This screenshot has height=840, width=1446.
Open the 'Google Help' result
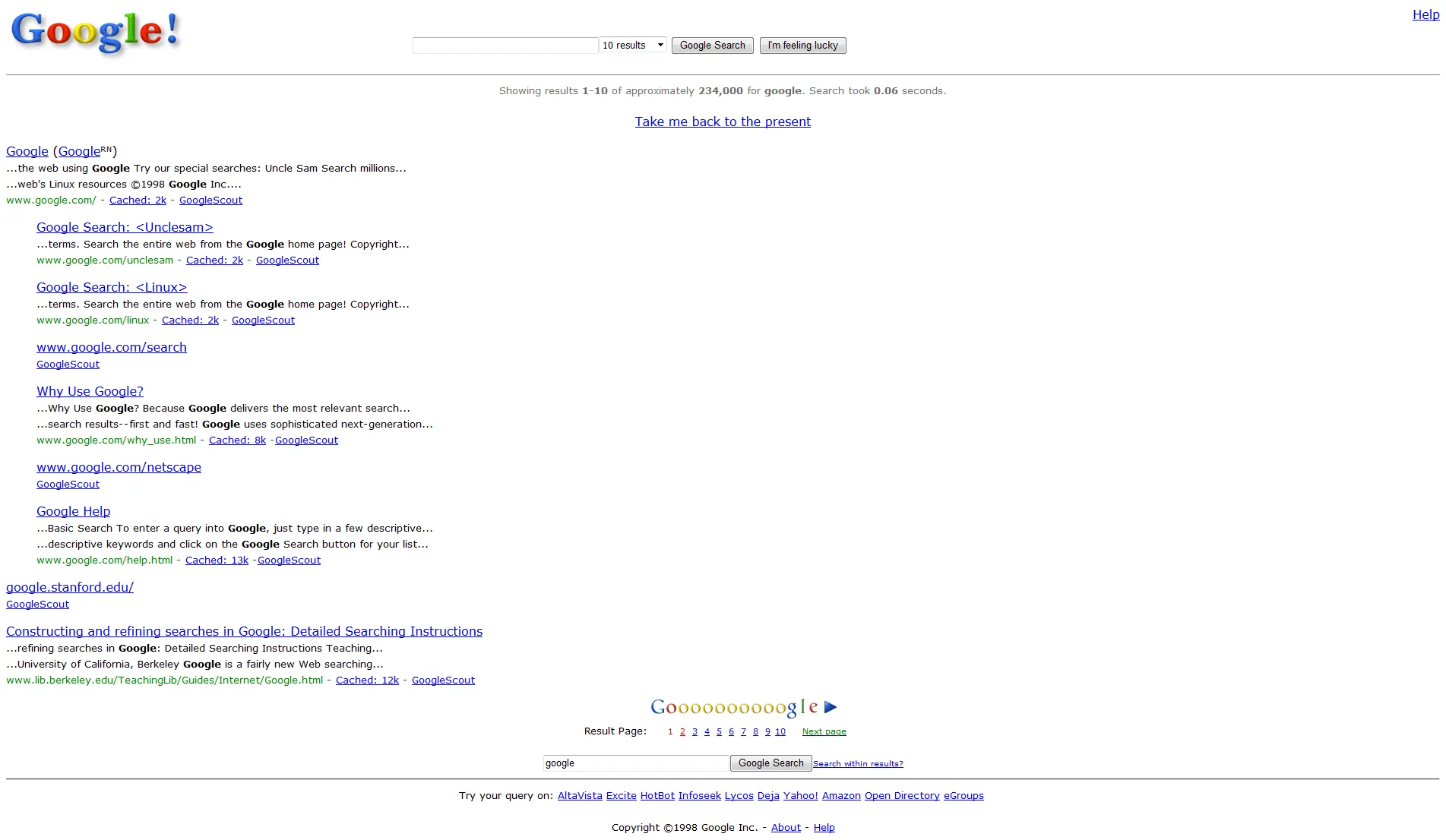pyautogui.click(x=73, y=511)
